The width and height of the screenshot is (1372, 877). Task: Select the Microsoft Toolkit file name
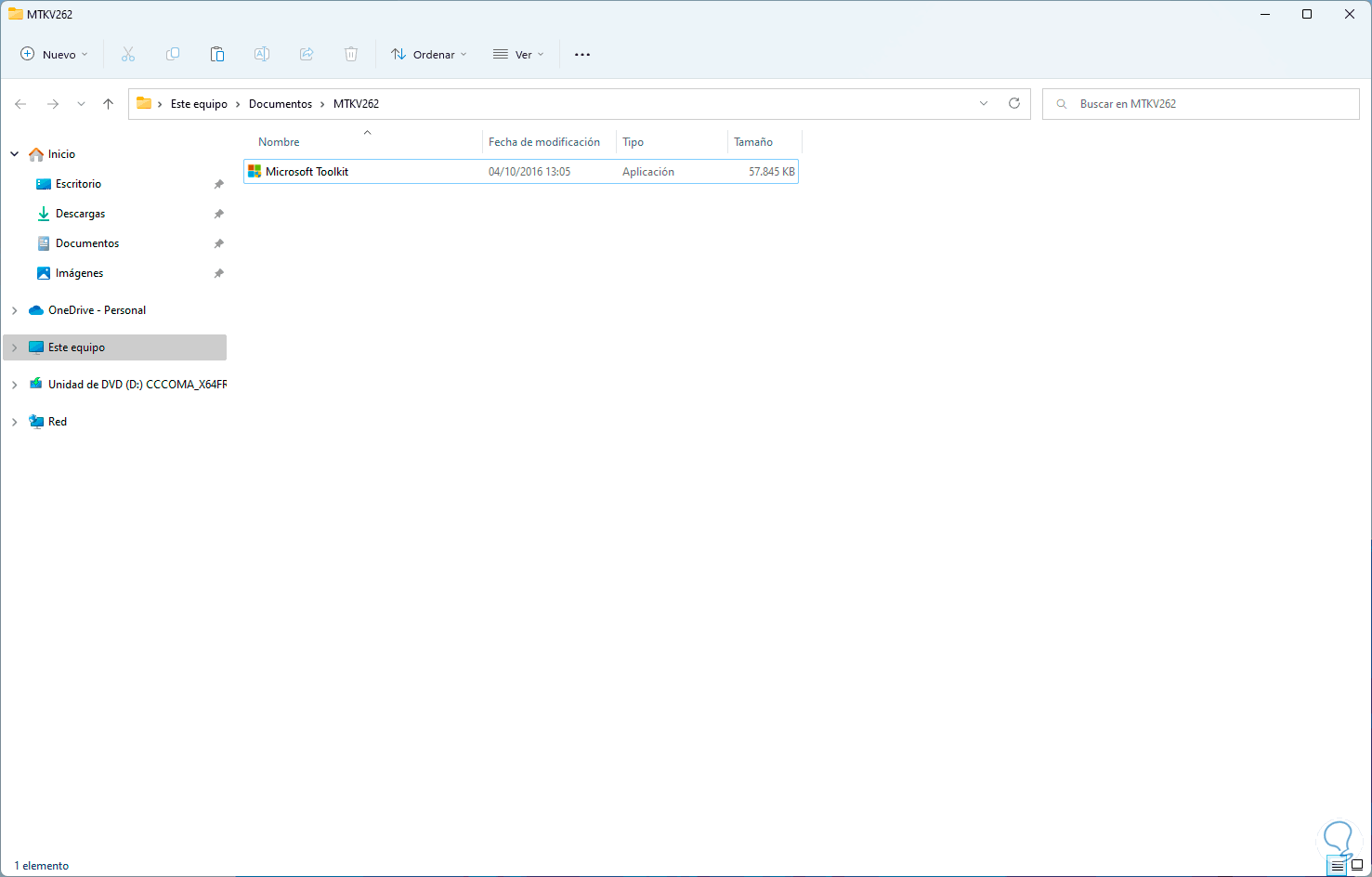point(307,172)
